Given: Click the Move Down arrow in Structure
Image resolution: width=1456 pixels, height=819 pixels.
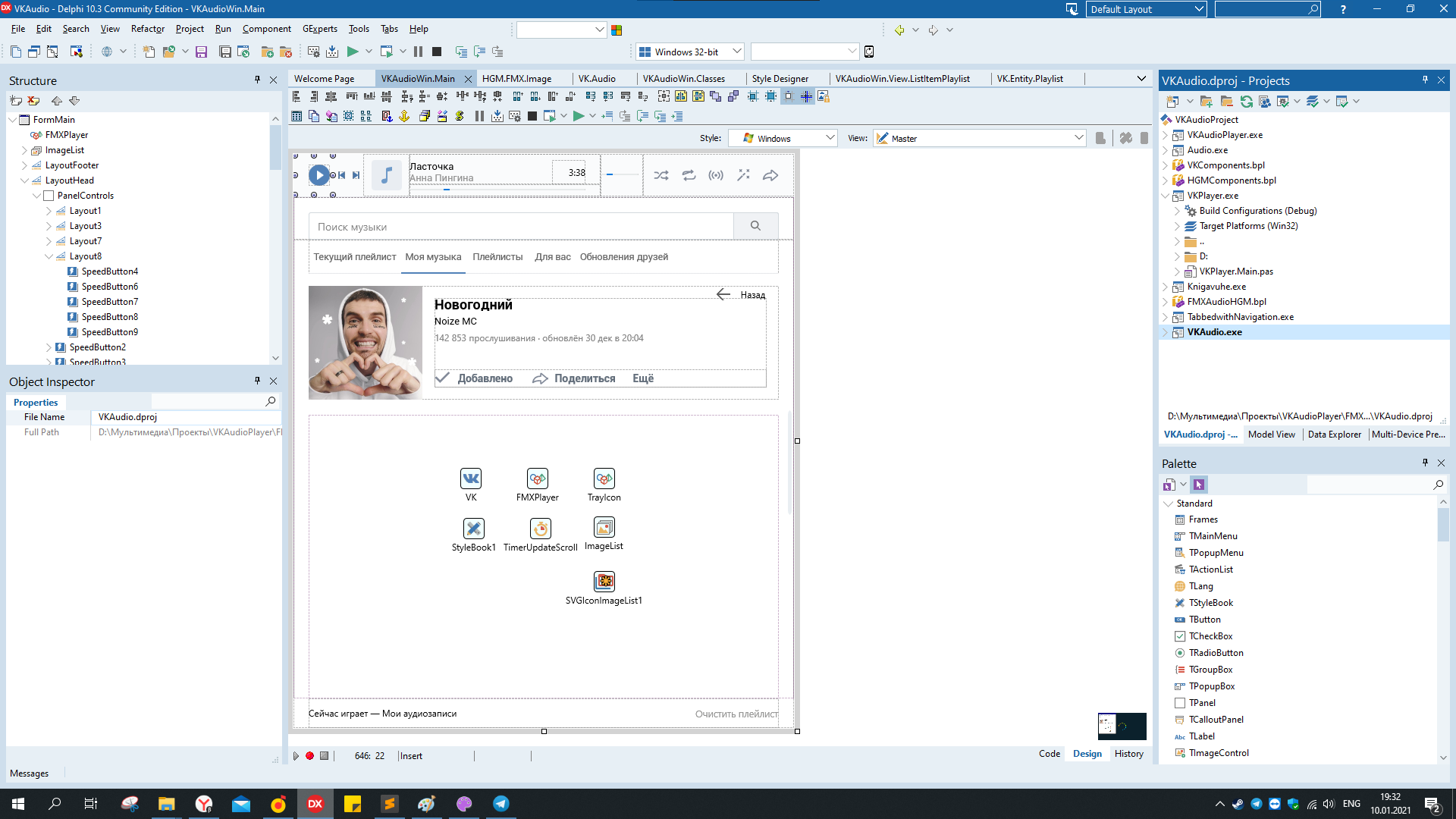Looking at the screenshot, I should click(74, 101).
